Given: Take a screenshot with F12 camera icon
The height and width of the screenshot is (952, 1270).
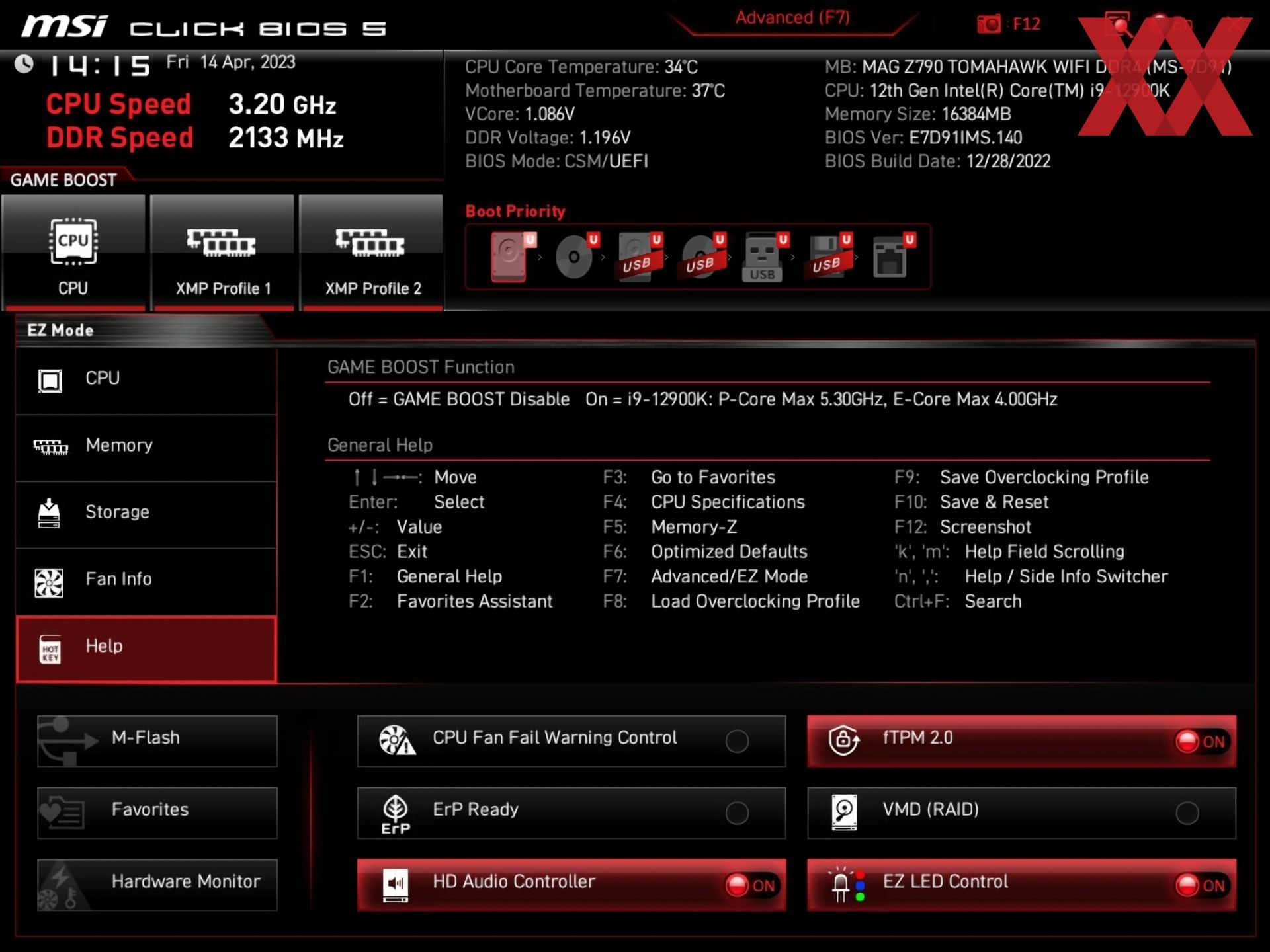Looking at the screenshot, I should (x=989, y=24).
